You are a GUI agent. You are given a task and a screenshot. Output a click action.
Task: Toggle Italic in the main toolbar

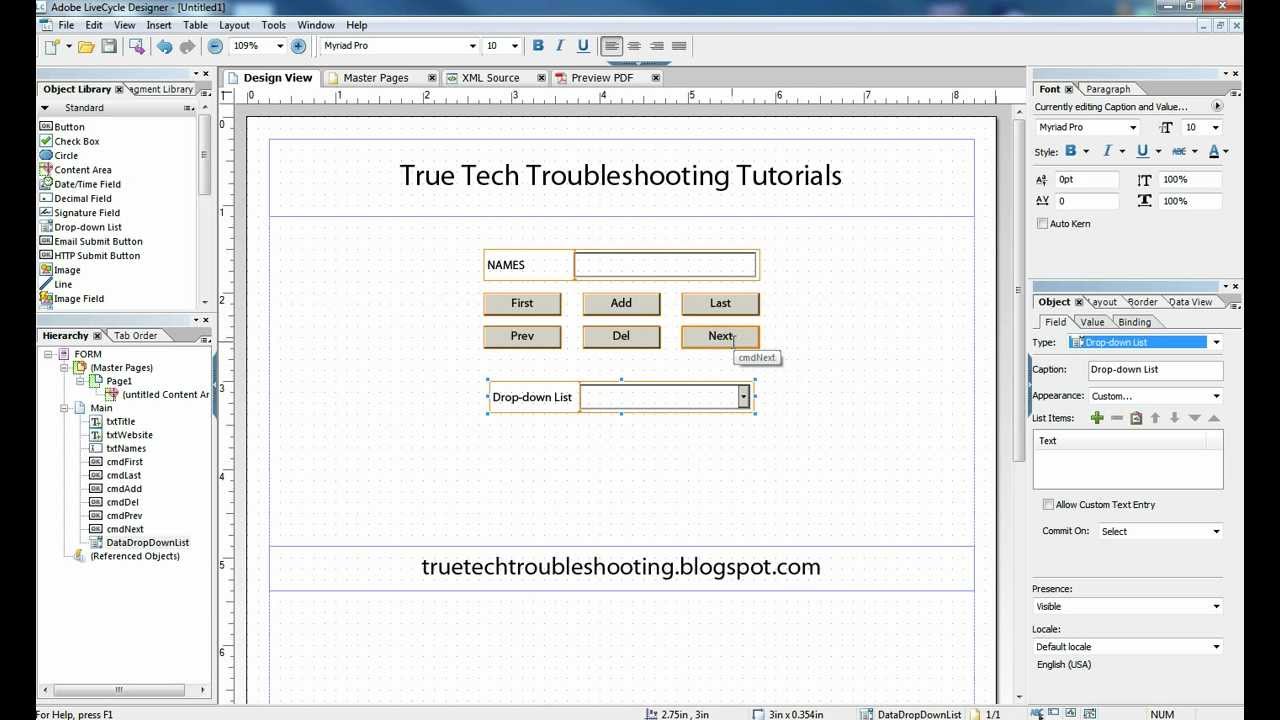(x=560, y=46)
